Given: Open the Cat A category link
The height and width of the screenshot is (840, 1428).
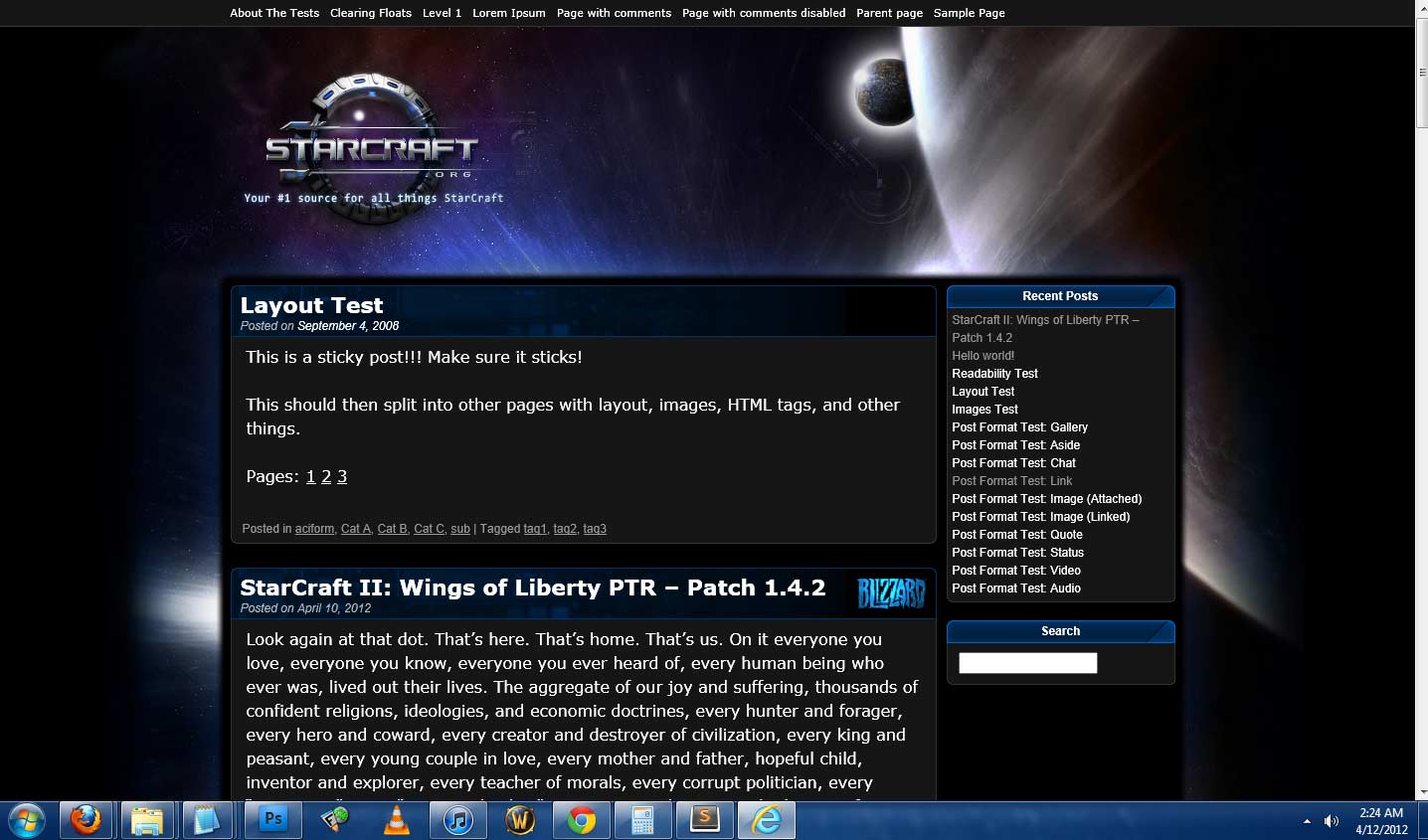Looking at the screenshot, I should tap(356, 529).
